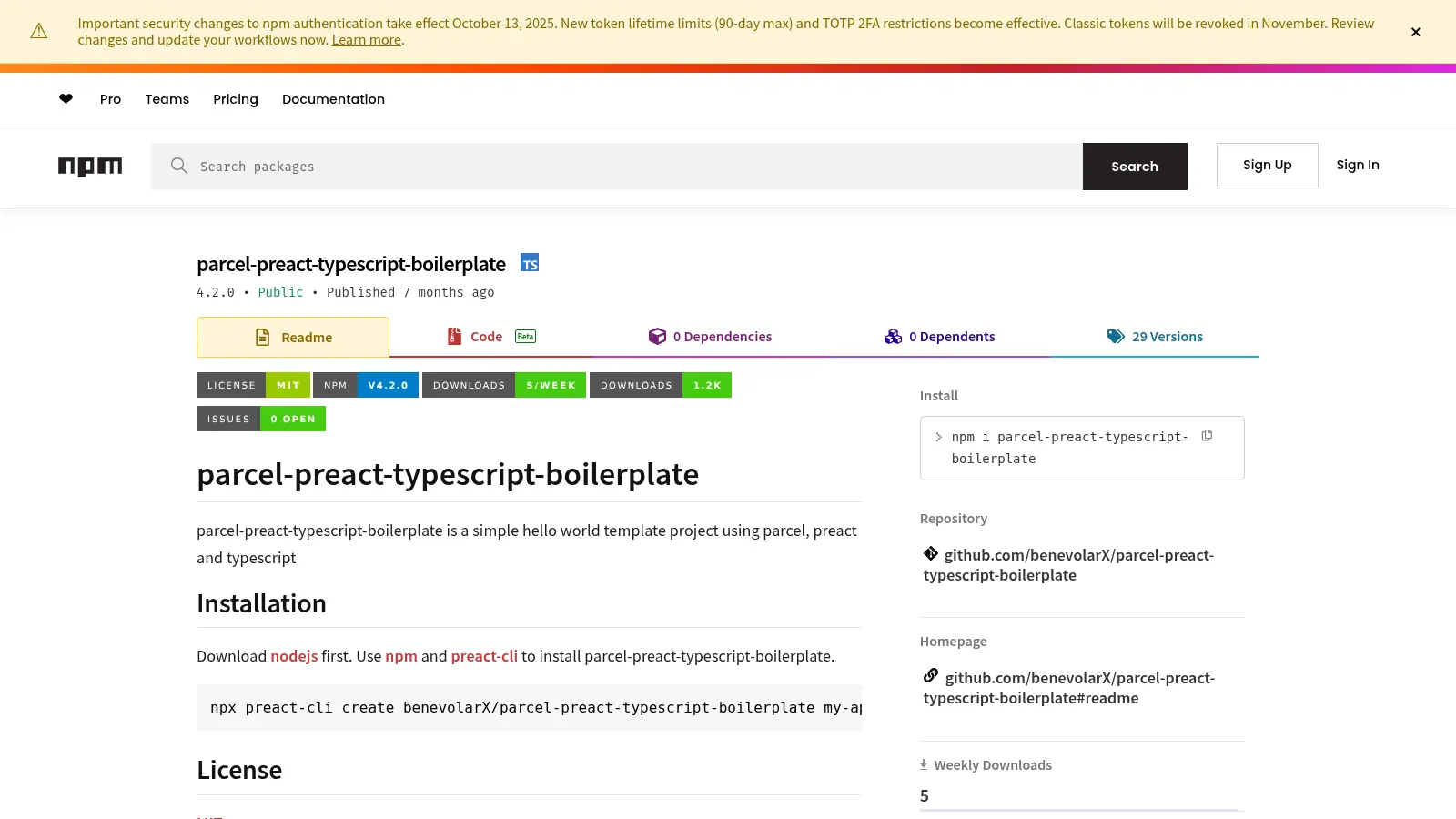
Task: Click the warning triangle icon
Action: [39, 32]
